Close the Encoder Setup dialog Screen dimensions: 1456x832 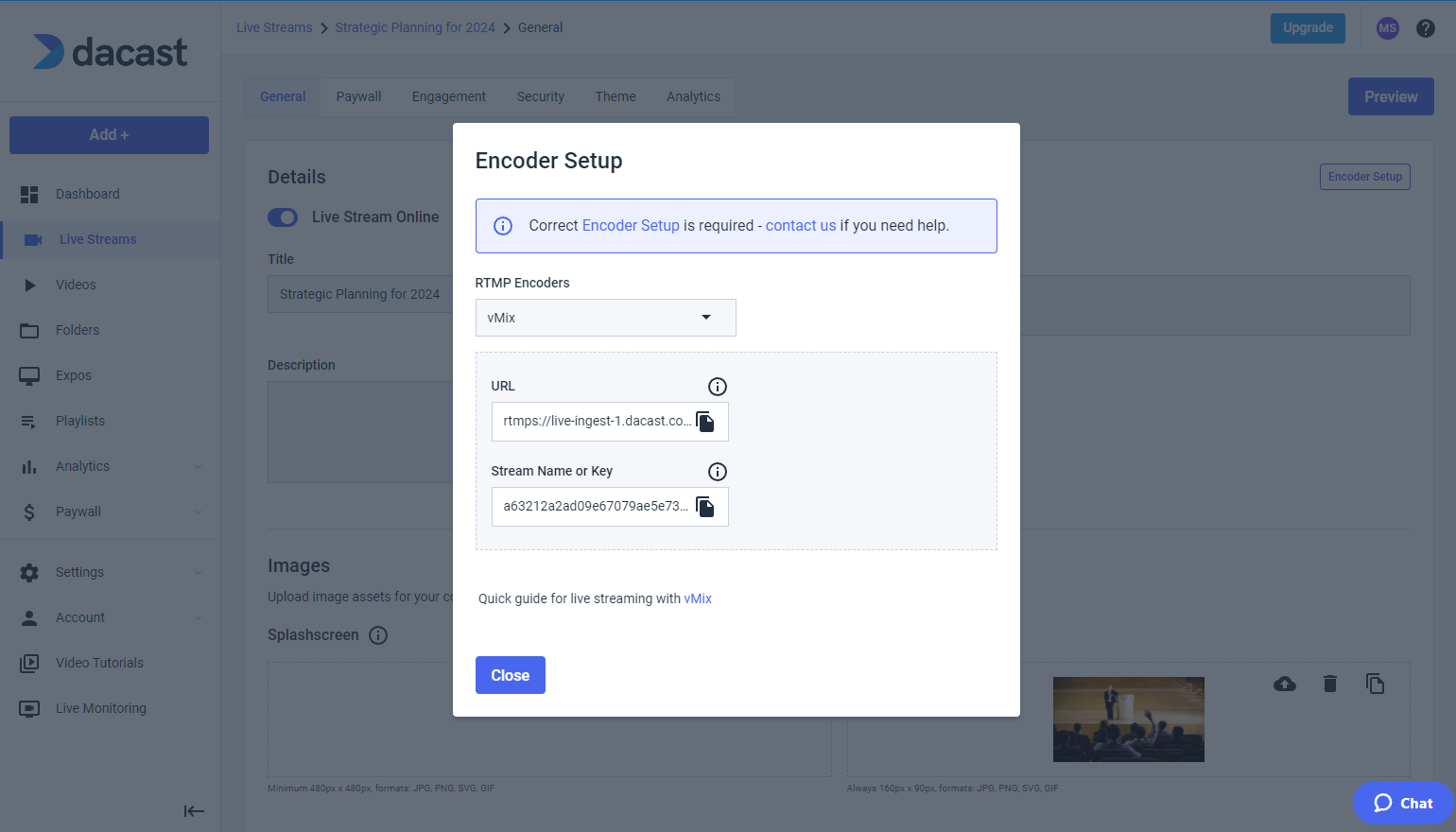pyautogui.click(x=510, y=674)
